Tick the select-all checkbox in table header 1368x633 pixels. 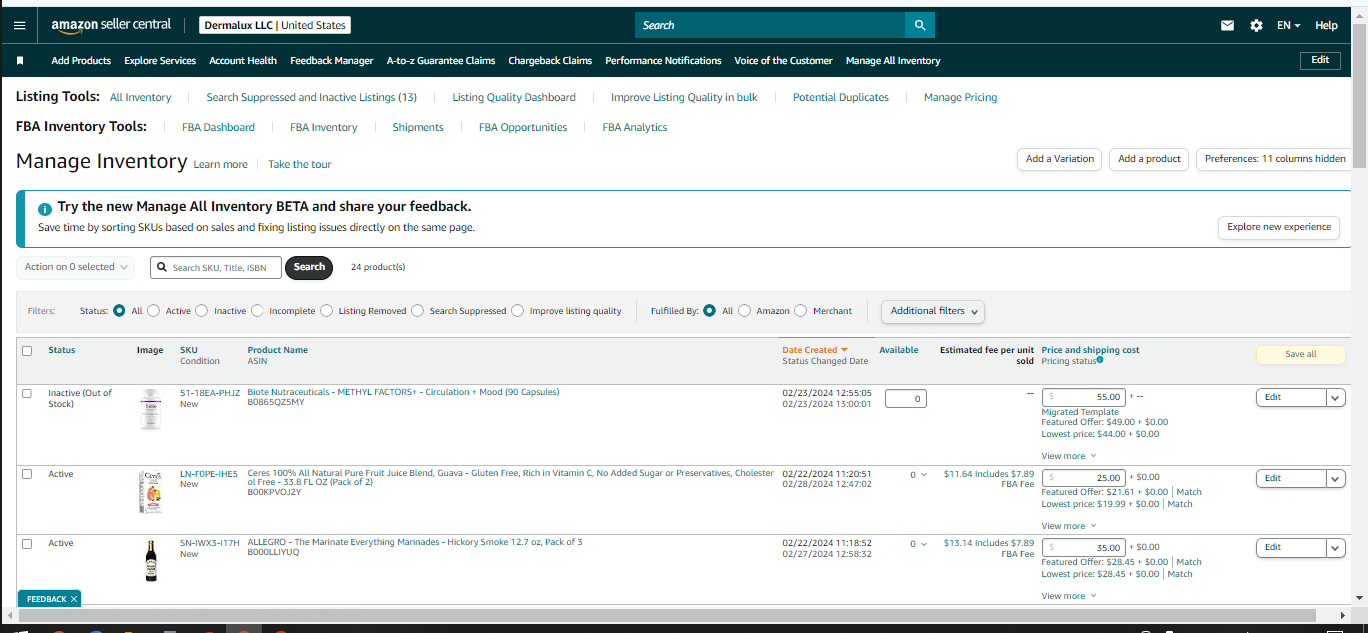(x=27, y=351)
